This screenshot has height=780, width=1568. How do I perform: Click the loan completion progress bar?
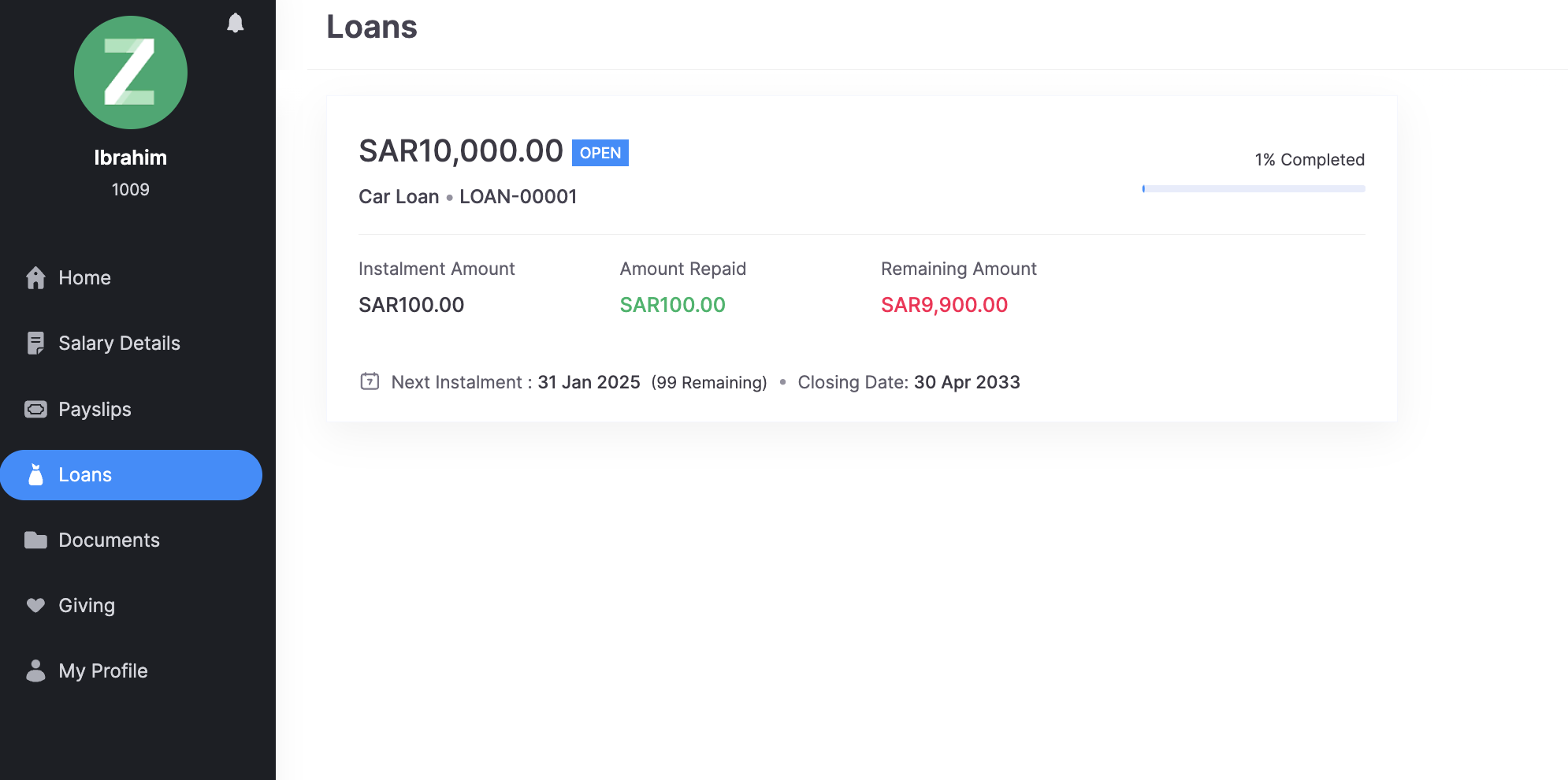(1253, 189)
